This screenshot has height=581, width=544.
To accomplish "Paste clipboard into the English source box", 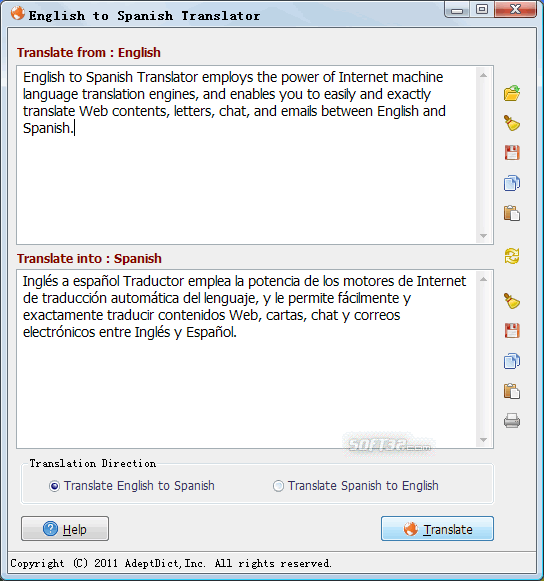I will pyautogui.click(x=512, y=213).
